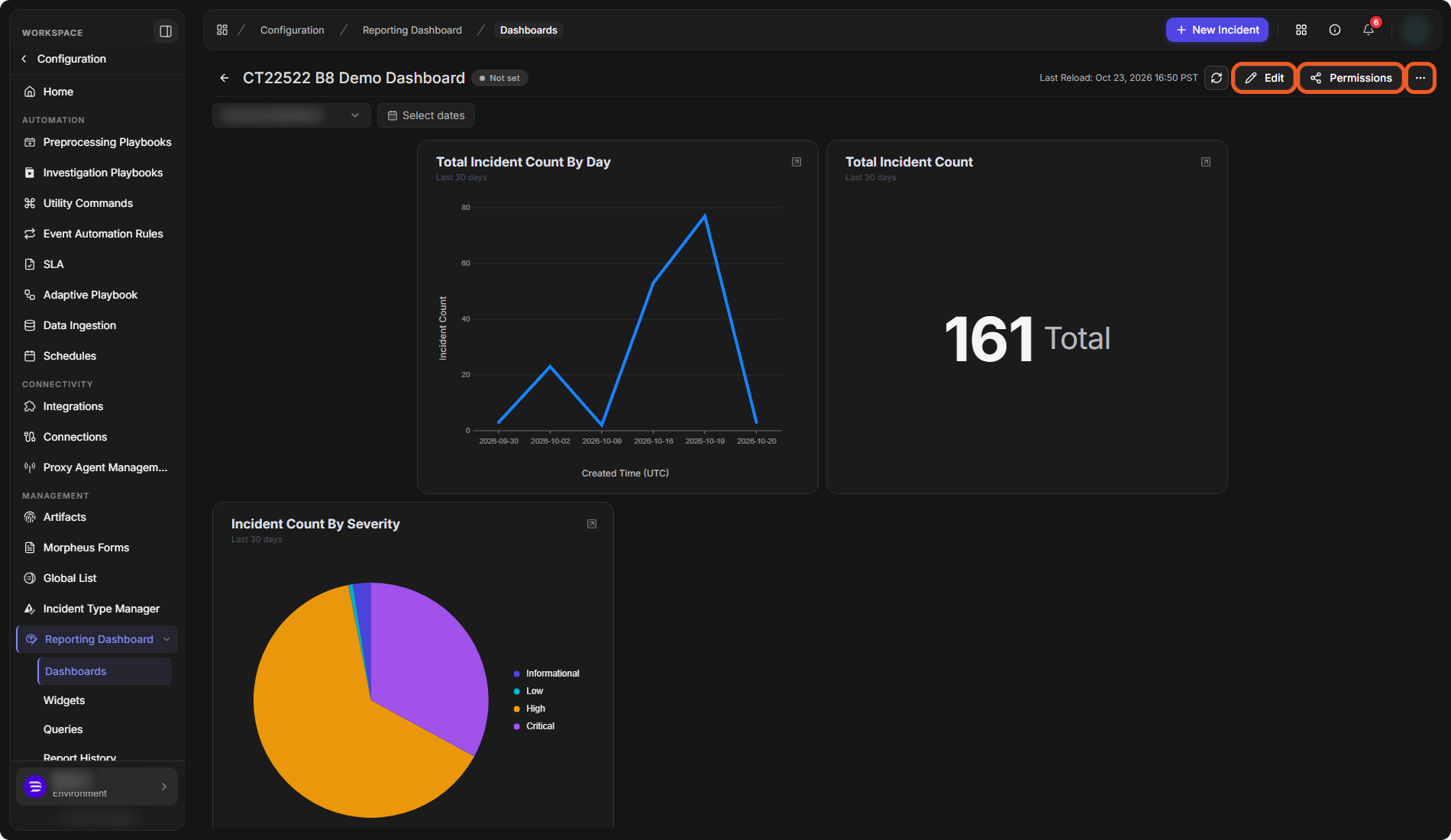Click the user avatar in the top right
The height and width of the screenshot is (840, 1451).
tap(1415, 30)
